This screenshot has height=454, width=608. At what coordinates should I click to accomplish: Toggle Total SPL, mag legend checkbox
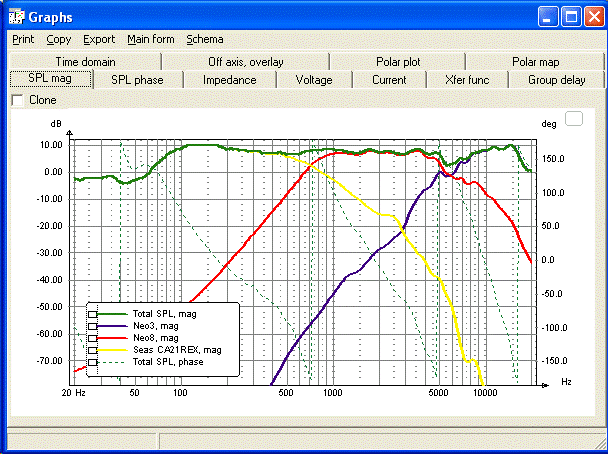(92, 314)
